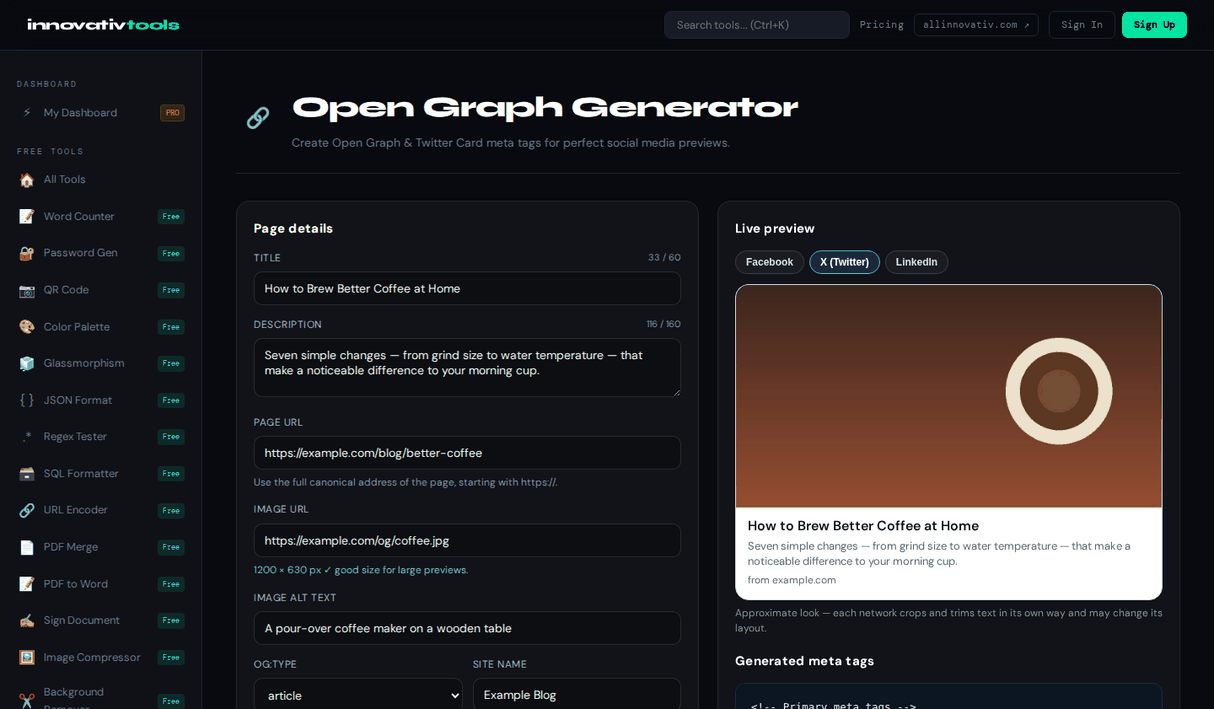Click the lightning icon beside My Dashboard
This screenshot has height=709, width=1214.
(27, 113)
